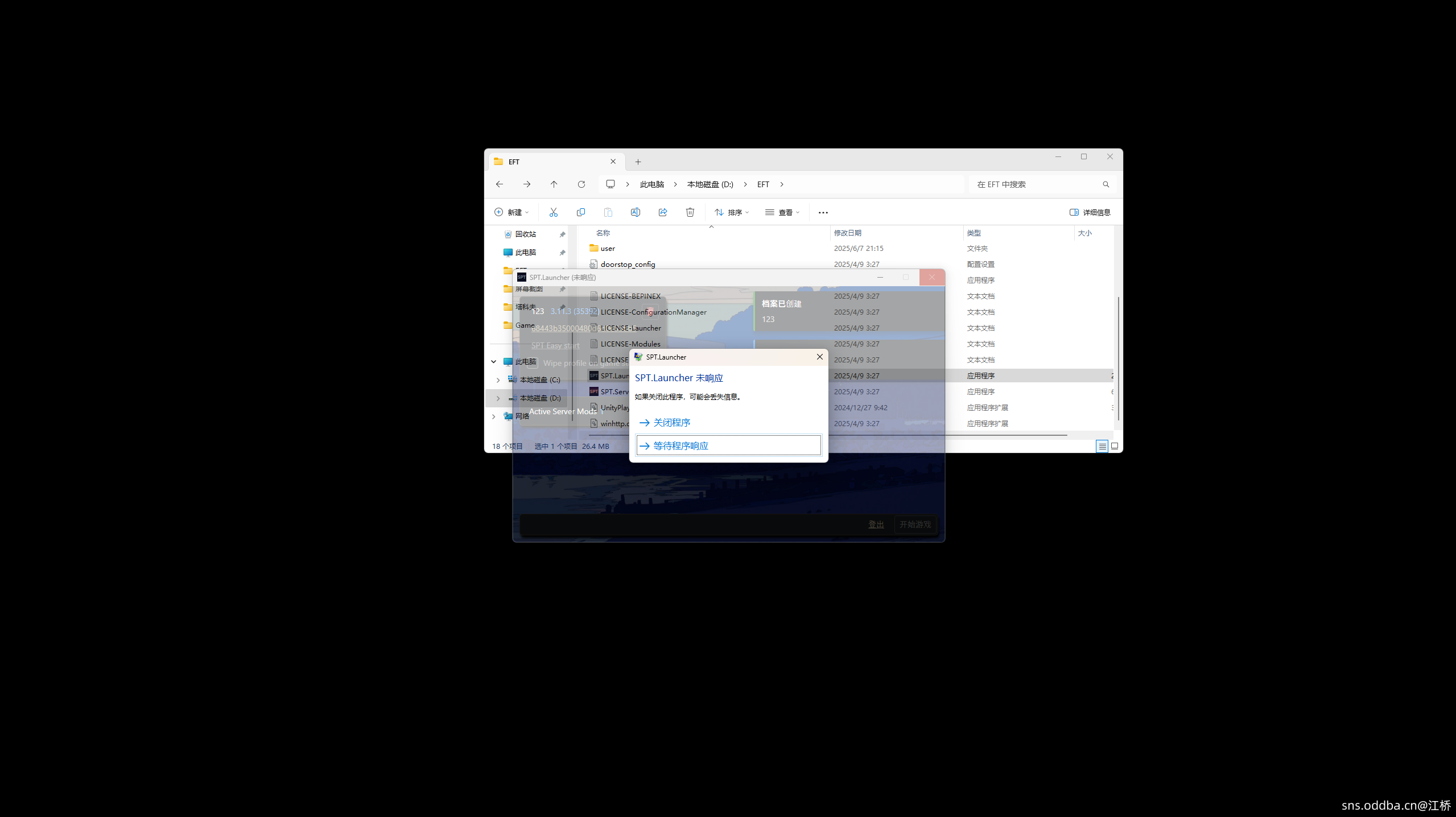Toggle Wipe profile on game start checkbox

pos(533,363)
